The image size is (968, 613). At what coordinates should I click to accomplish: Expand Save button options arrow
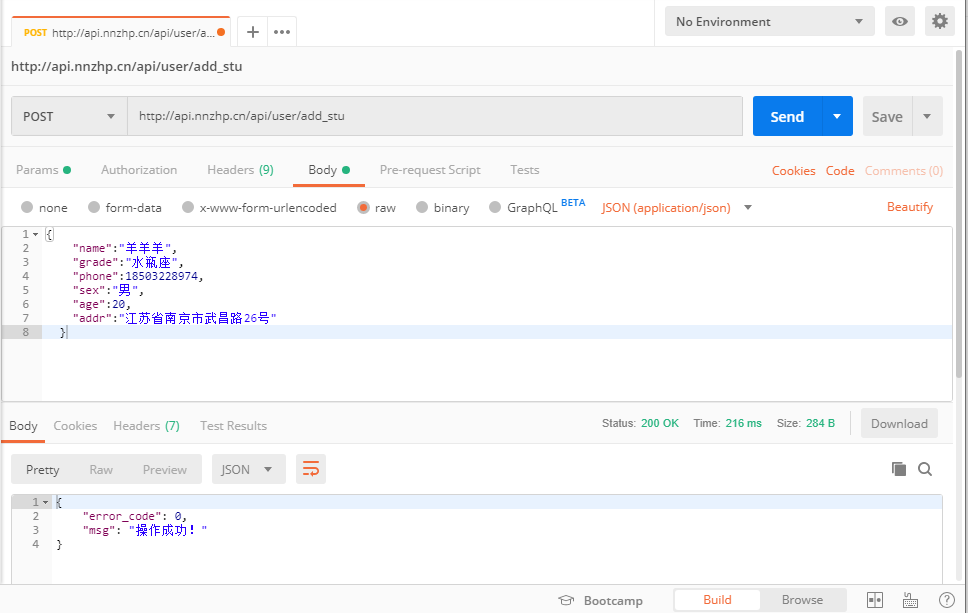pyautogui.click(x=927, y=116)
